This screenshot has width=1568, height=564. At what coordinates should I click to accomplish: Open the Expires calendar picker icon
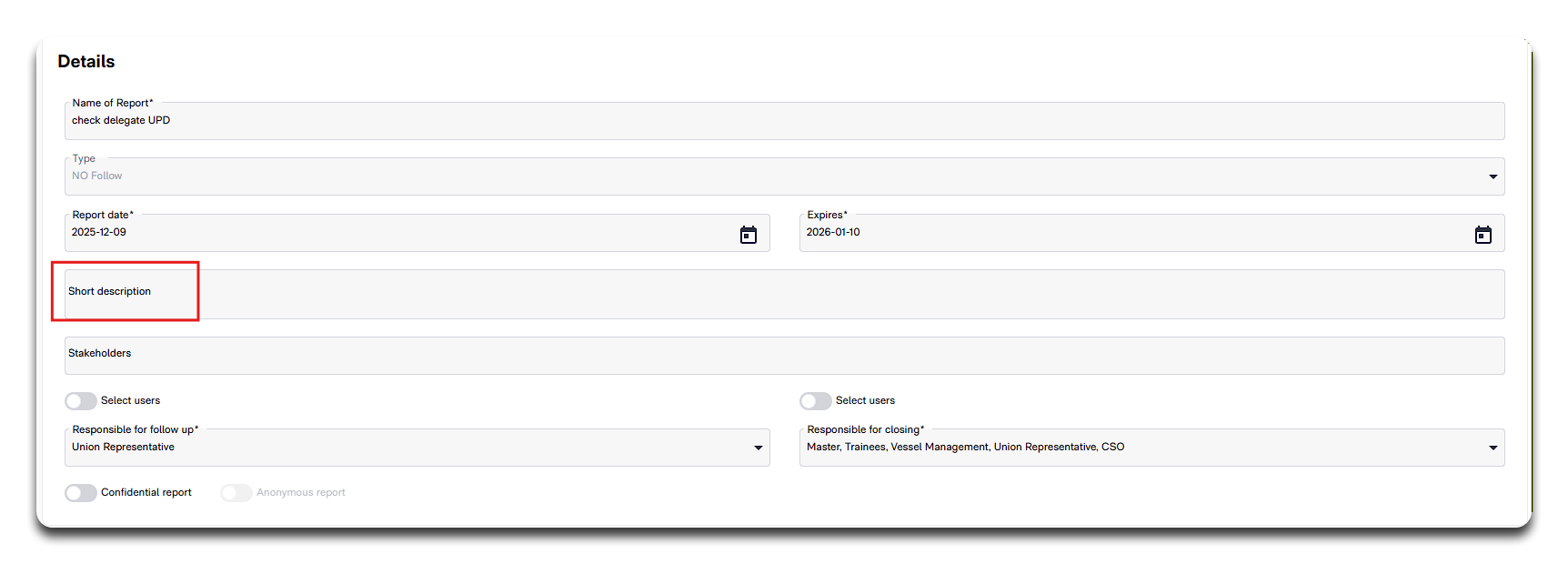pyautogui.click(x=1483, y=235)
